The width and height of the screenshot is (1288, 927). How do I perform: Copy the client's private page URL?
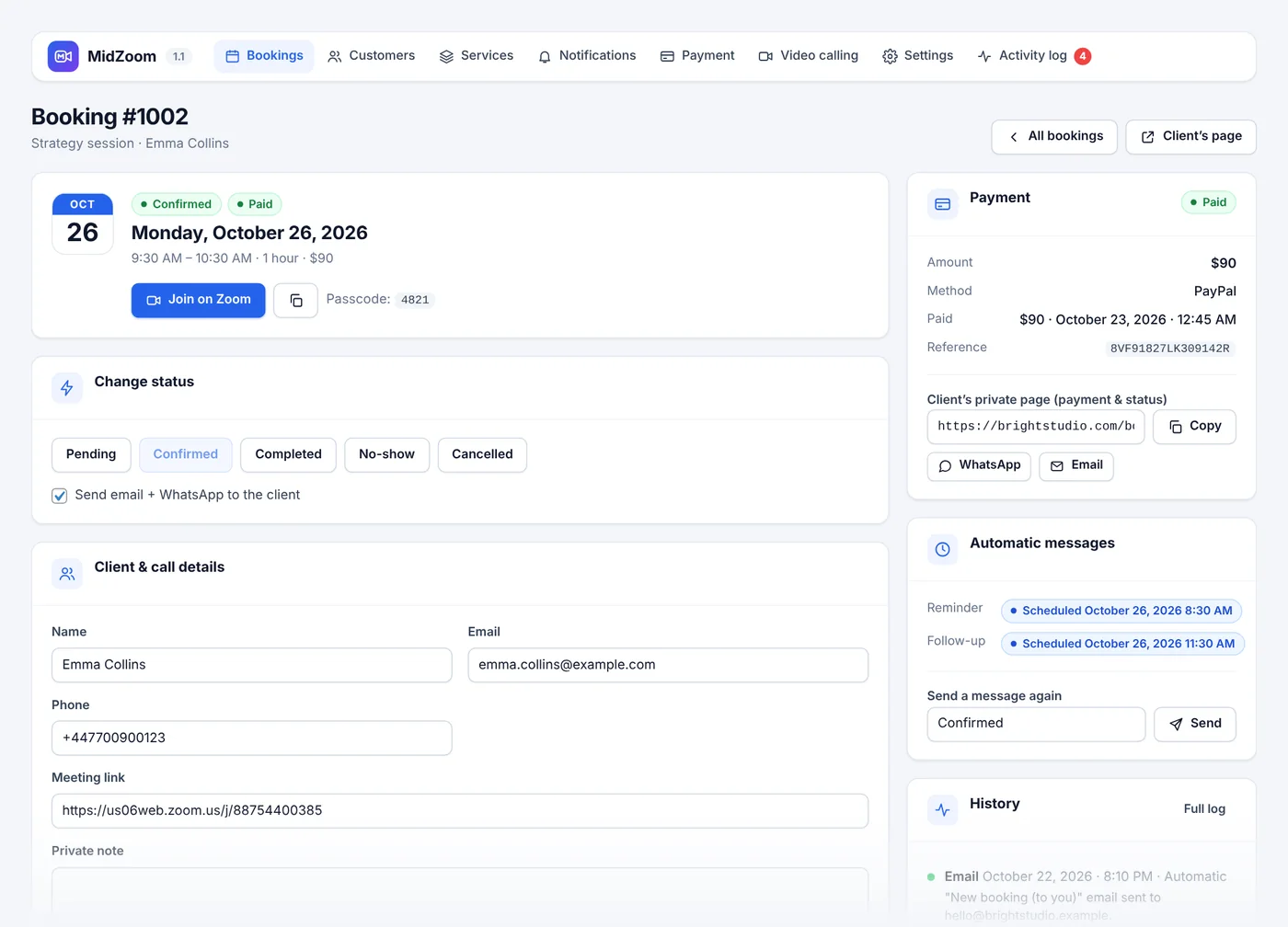1194,427
